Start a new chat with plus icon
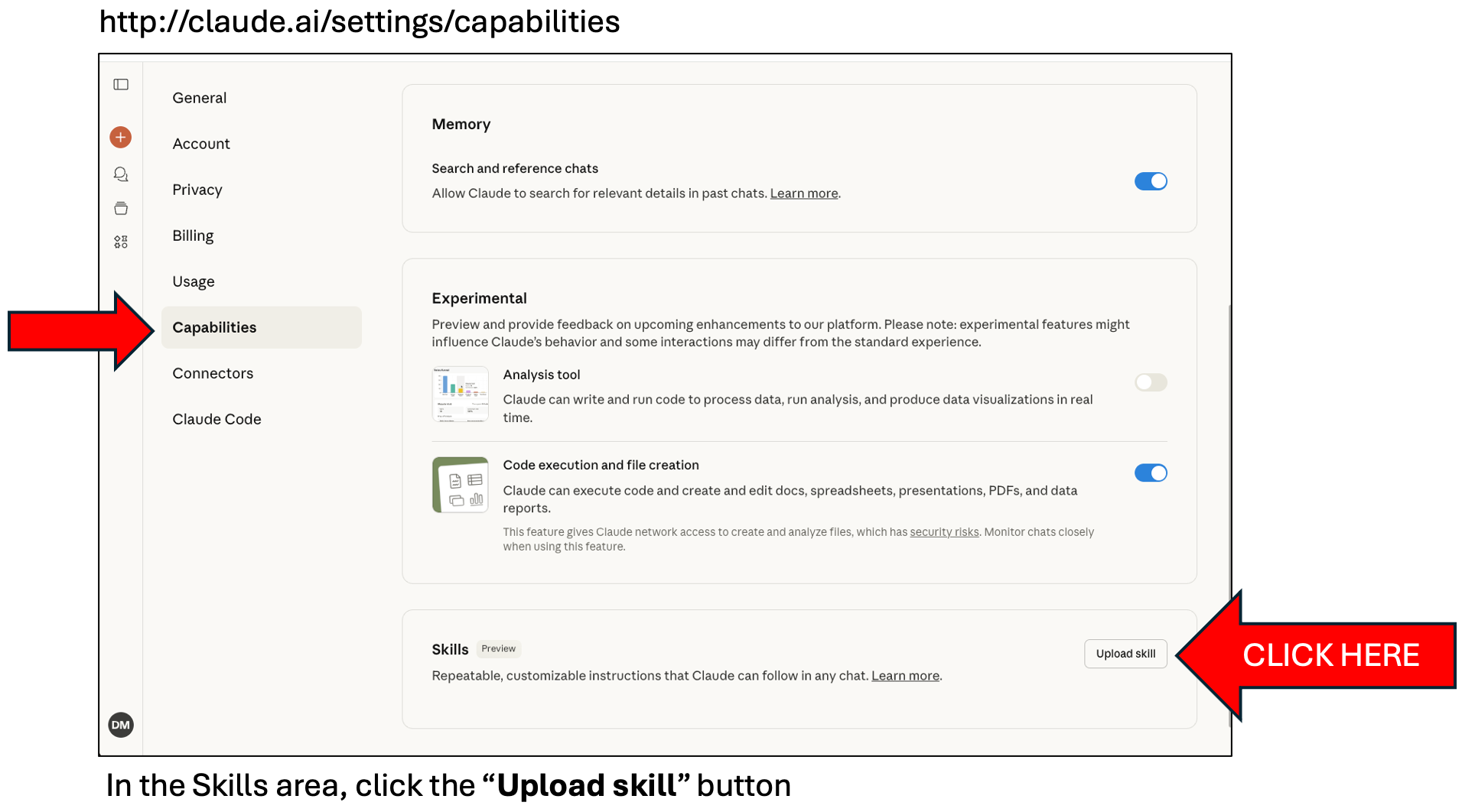The height and width of the screenshot is (812, 1475). [121, 138]
